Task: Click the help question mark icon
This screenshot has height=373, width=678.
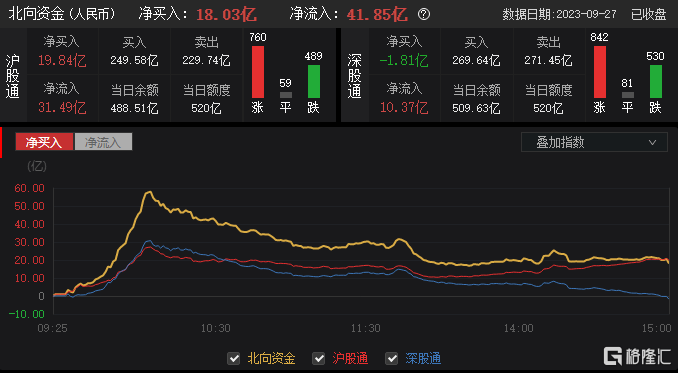Action: tap(424, 14)
